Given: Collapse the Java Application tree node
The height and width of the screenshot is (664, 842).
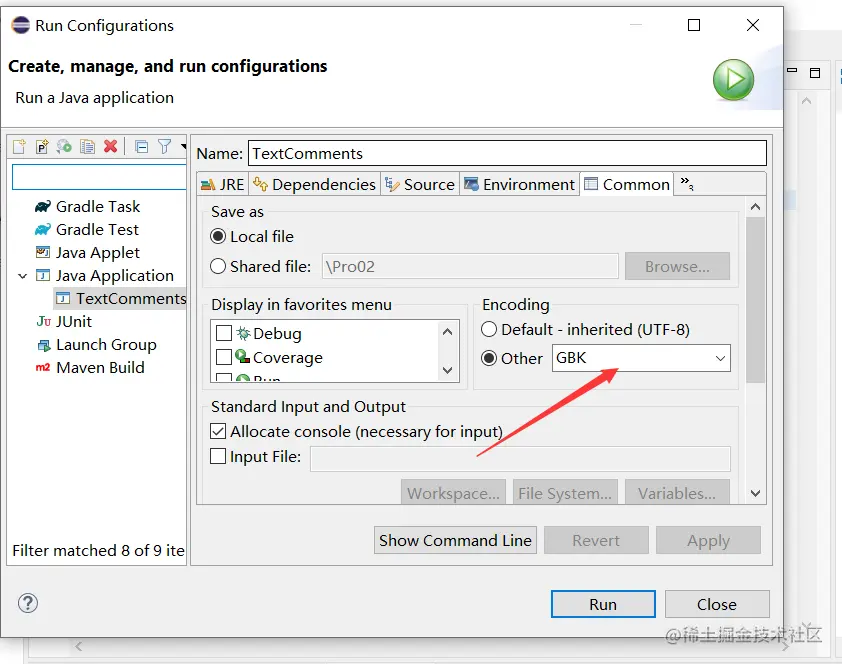Looking at the screenshot, I should pos(22,276).
